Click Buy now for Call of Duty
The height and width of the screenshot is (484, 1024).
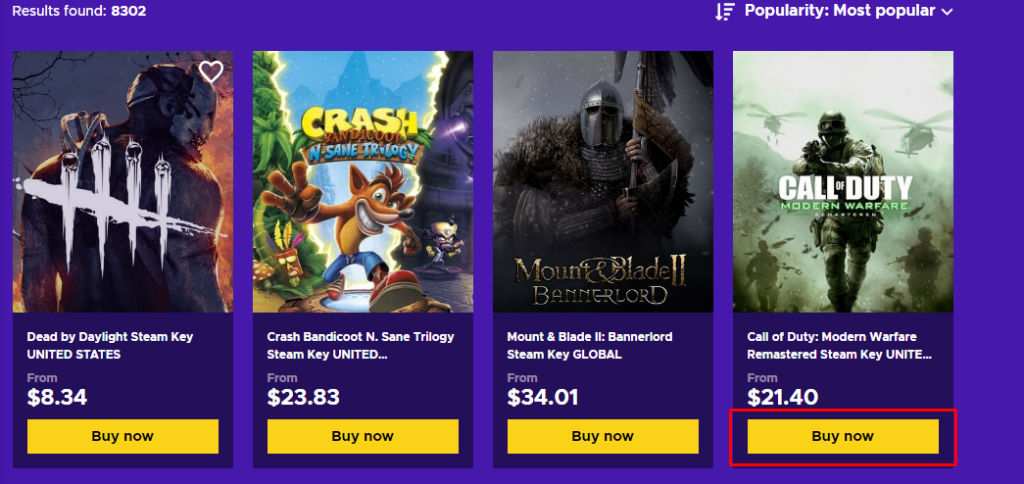tap(843, 436)
